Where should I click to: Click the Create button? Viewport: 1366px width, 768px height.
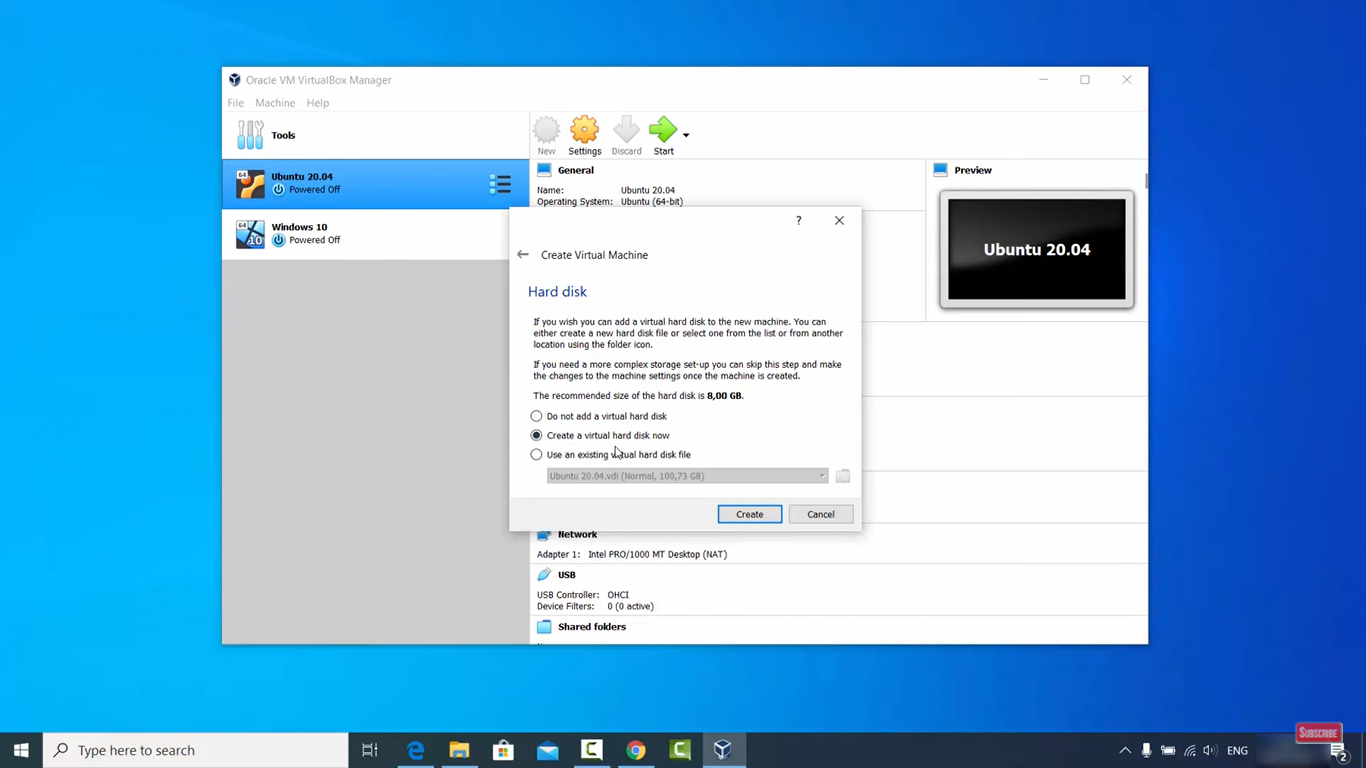pyautogui.click(x=750, y=514)
